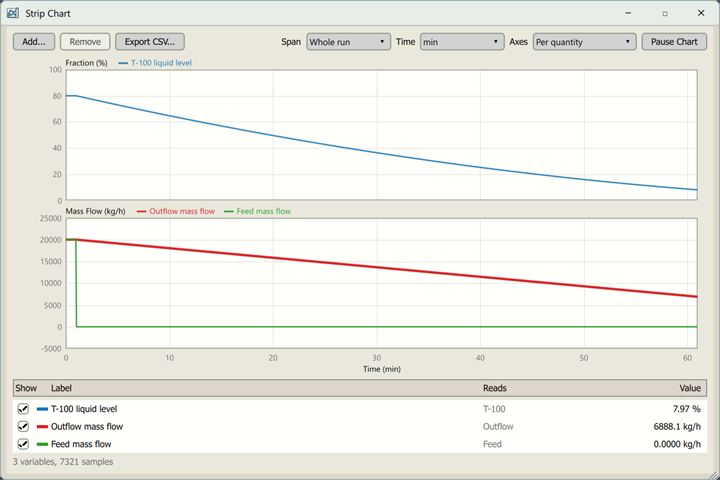This screenshot has height=480, width=720.
Task: Uncheck the Feed mass flow Show checkbox
Action: [x=23, y=444]
